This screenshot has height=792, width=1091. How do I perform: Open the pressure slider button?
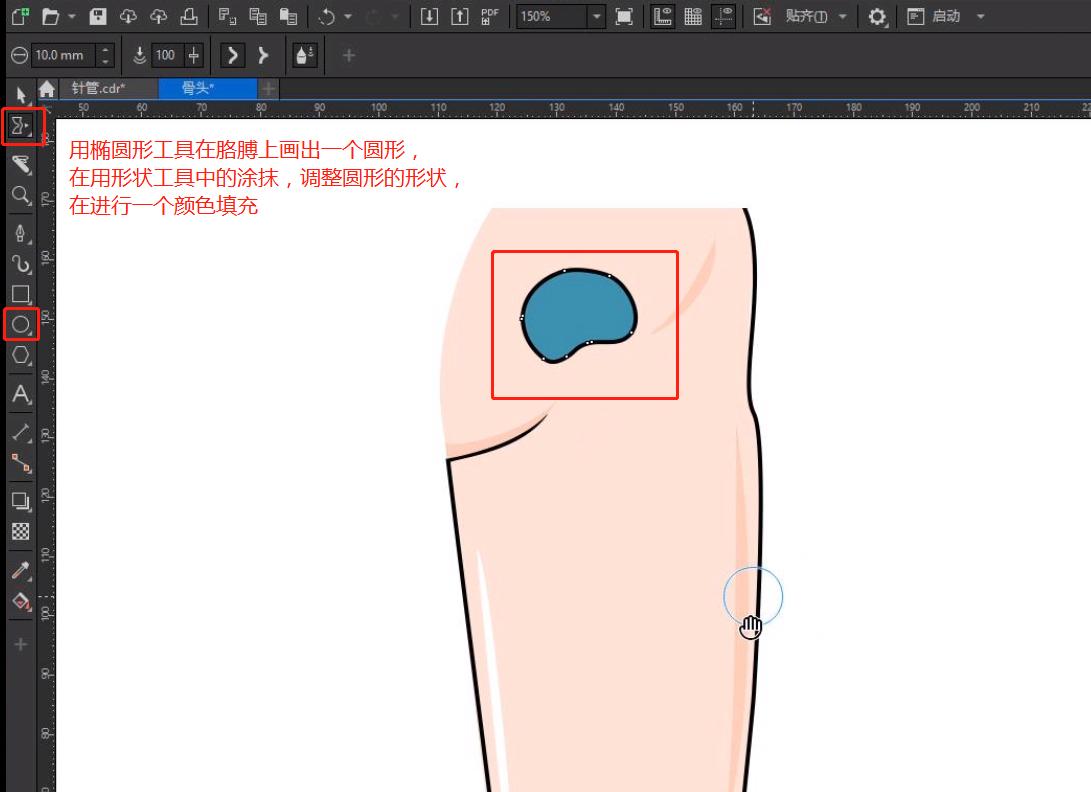coord(194,55)
